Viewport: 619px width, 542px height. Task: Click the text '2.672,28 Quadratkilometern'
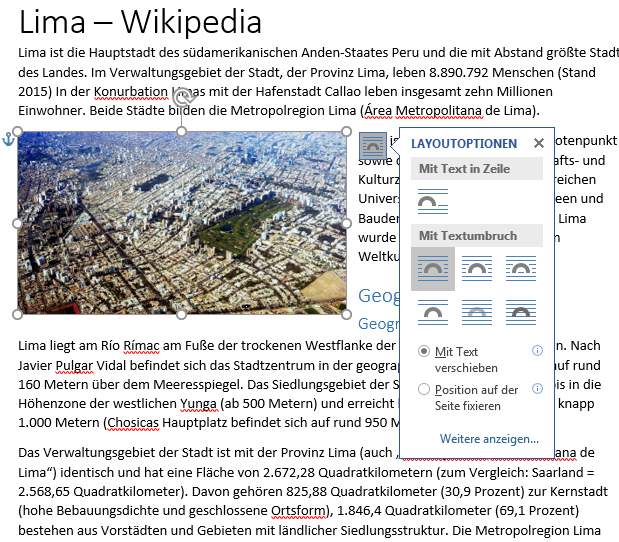pyautogui.click(x=348, y=473)
